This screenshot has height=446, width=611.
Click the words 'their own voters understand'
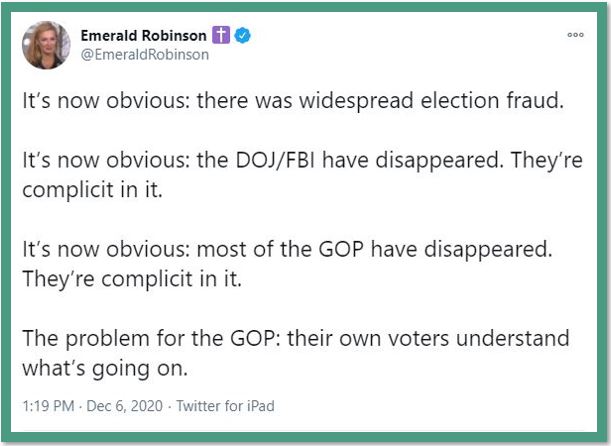point(429,338)
